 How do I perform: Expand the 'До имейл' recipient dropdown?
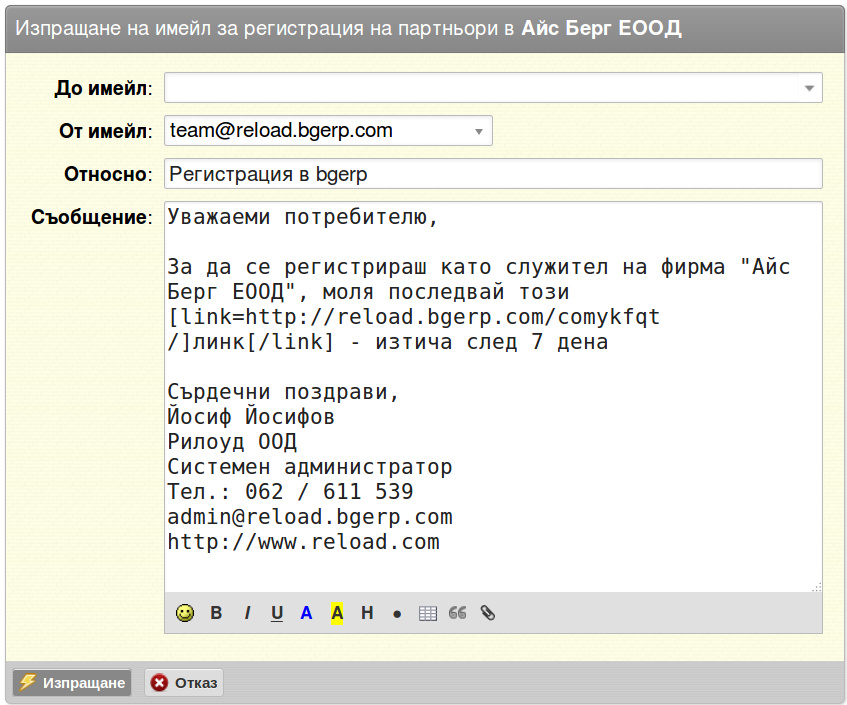click(x=809, y=88)
